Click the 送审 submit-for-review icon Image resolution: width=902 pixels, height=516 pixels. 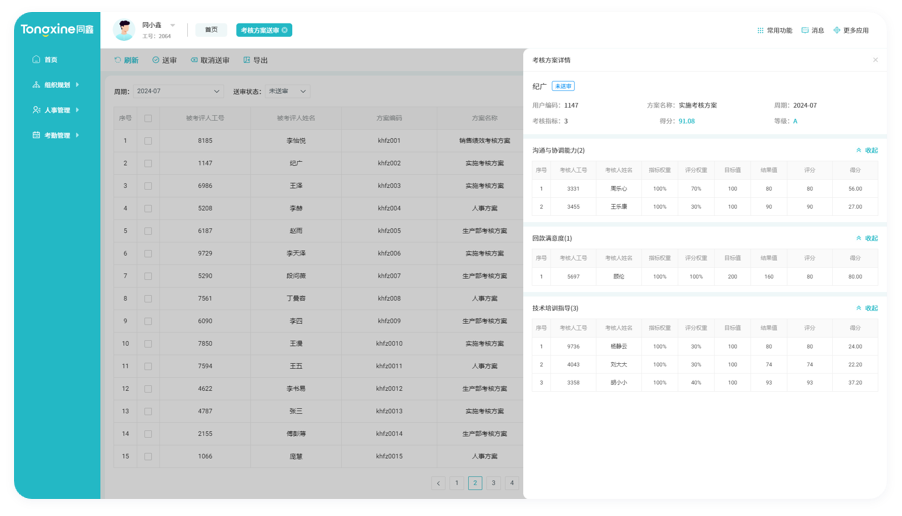coord(155,60)
